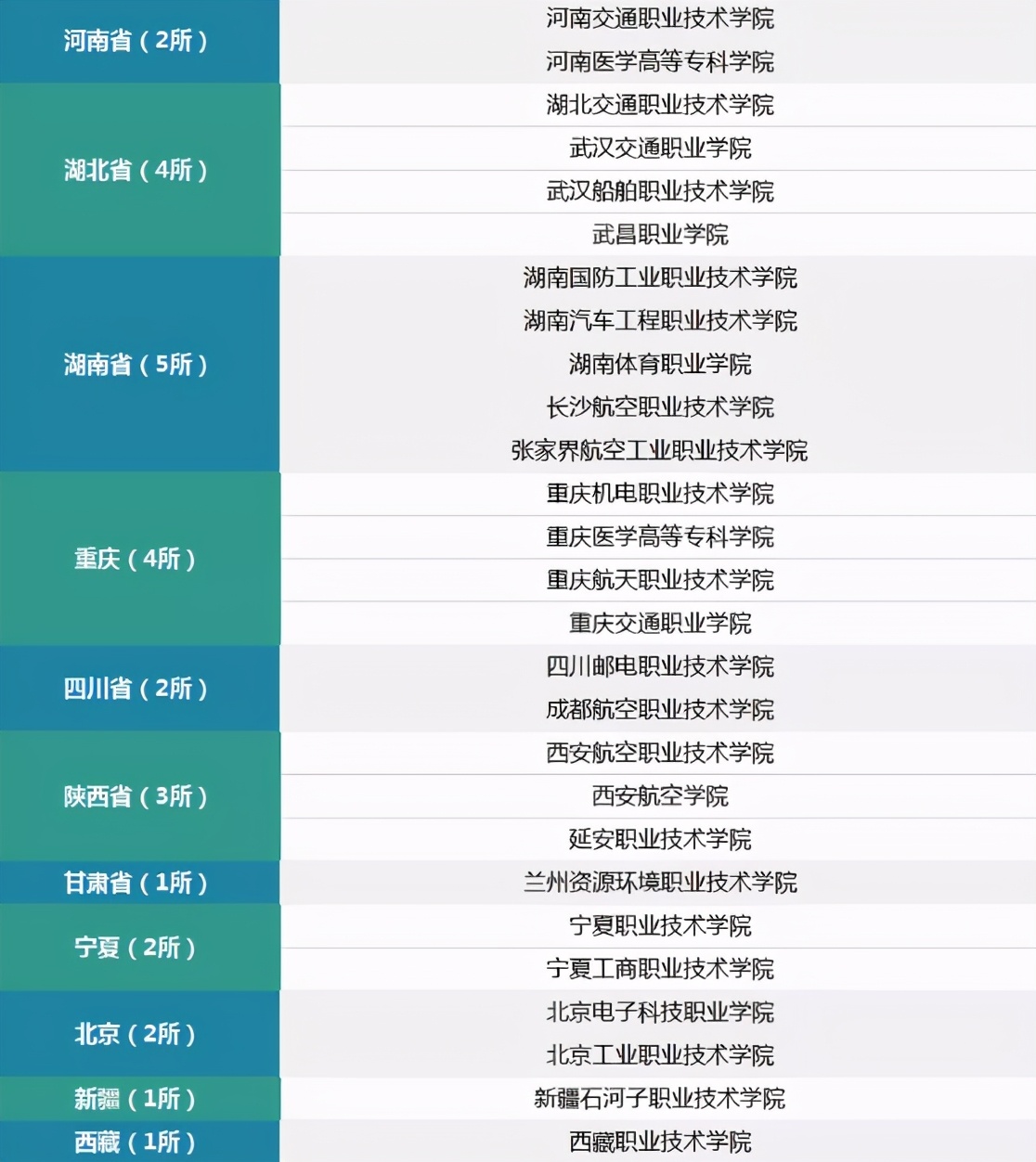Select the 宁夏工商职业技术学院 entry
Screen dimensions: 1036x1162
coord(659,970)
